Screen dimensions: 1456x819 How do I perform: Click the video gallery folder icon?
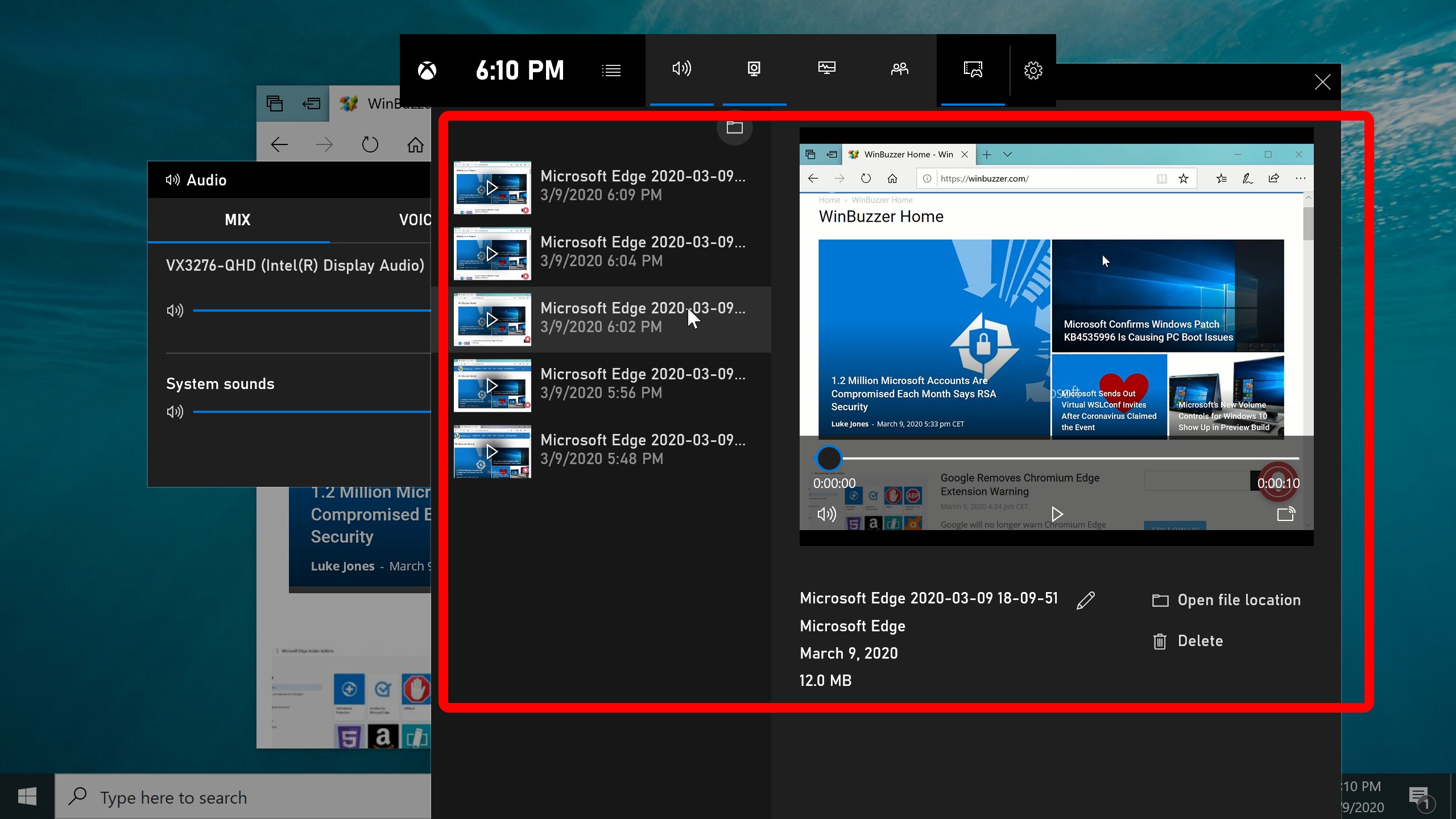click(x=734, y=127)
